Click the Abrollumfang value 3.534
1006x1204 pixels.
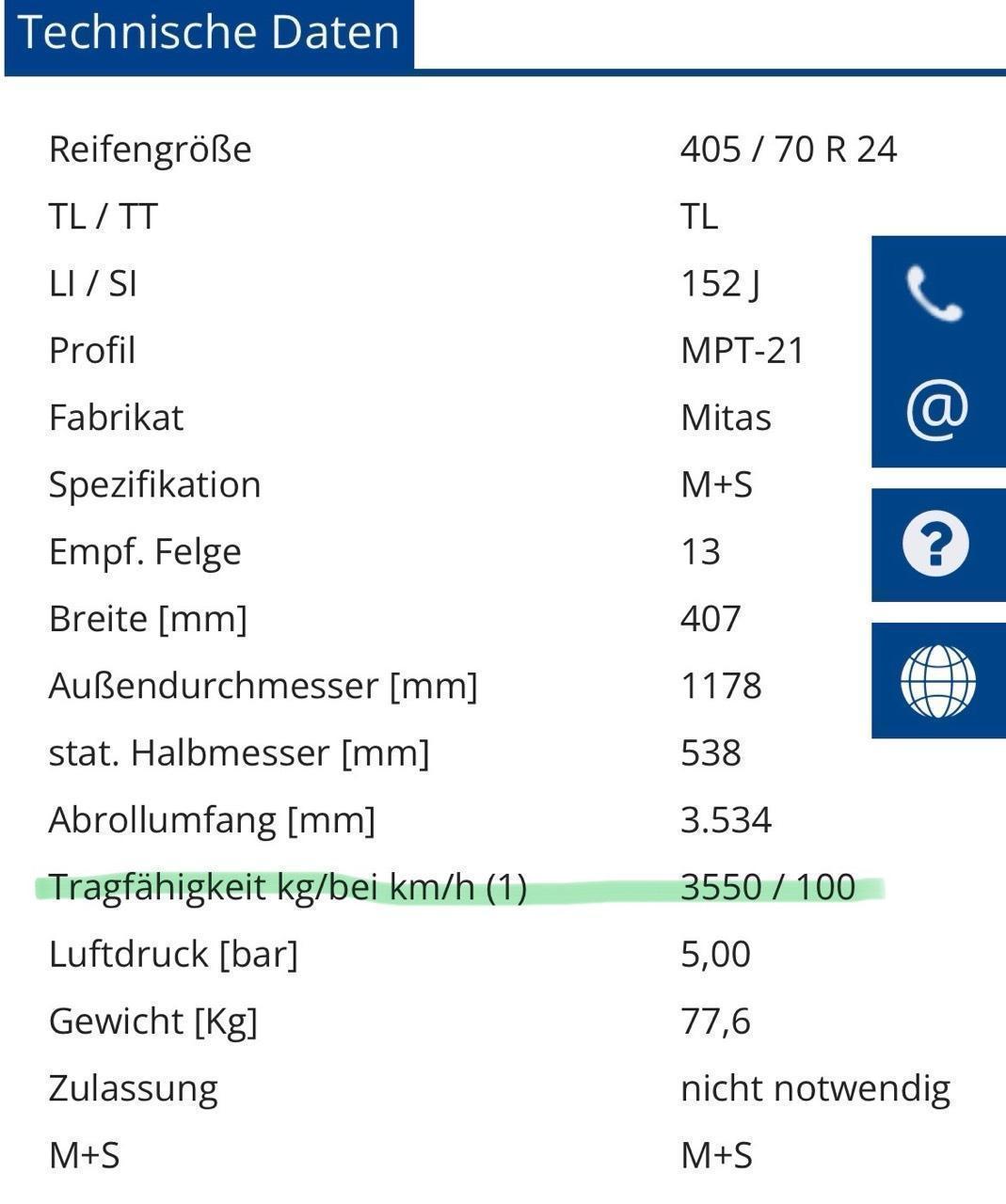[726, 820]
